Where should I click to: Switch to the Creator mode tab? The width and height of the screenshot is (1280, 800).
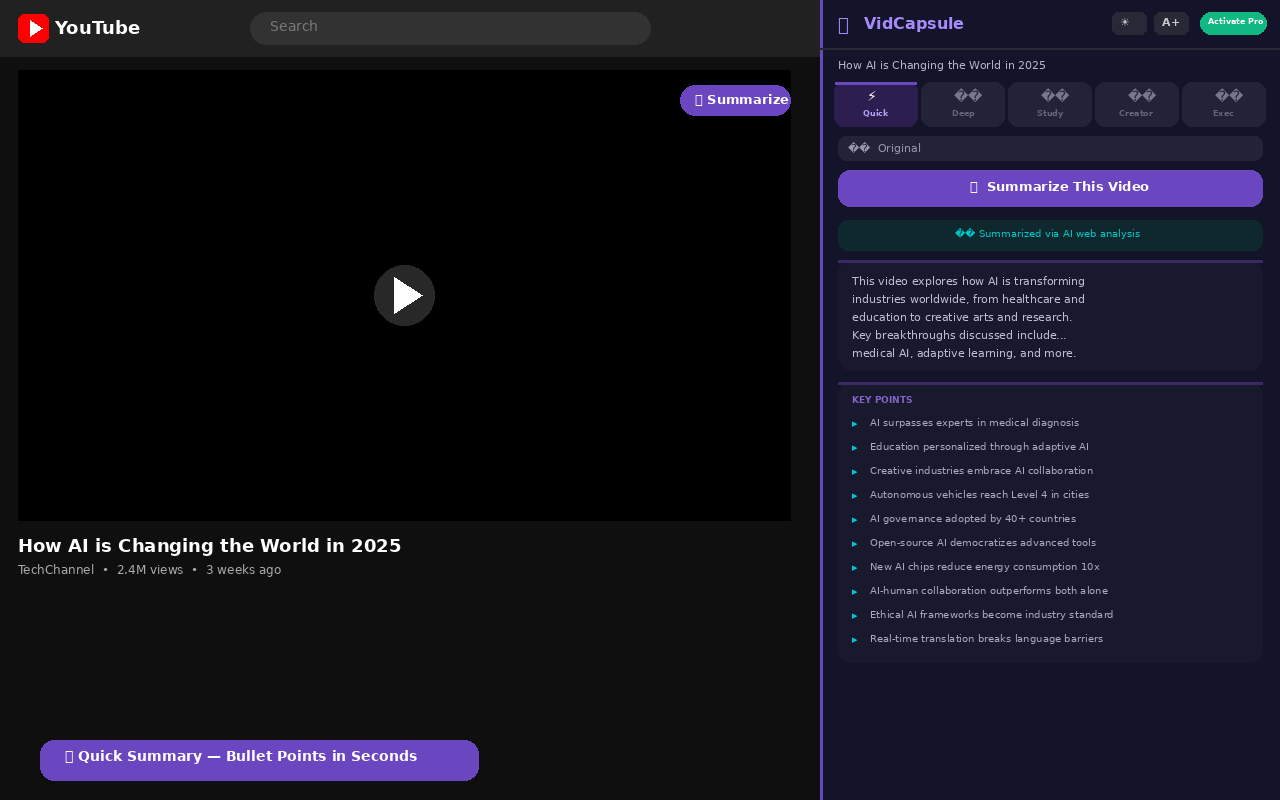click(1136, 104)
